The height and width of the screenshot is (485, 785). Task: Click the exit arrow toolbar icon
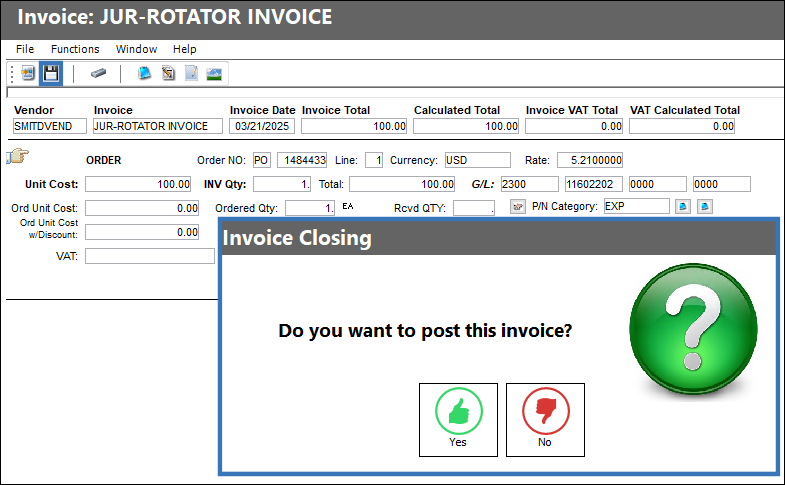tap(28, 74)
